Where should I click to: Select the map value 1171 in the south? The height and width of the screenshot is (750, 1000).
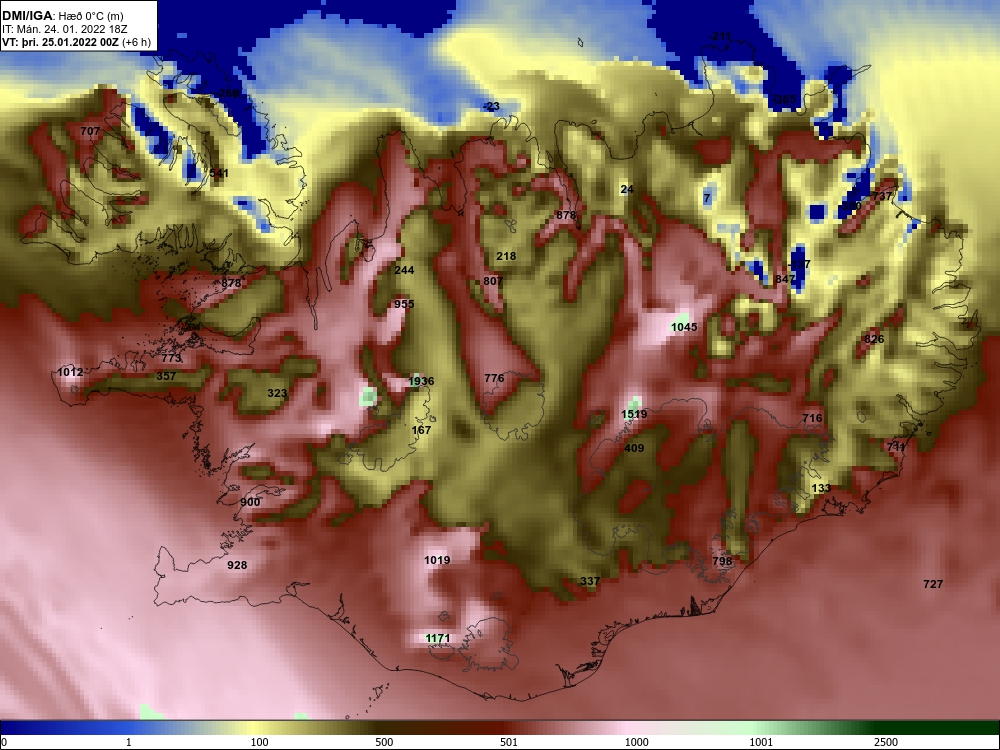(438, 638)
